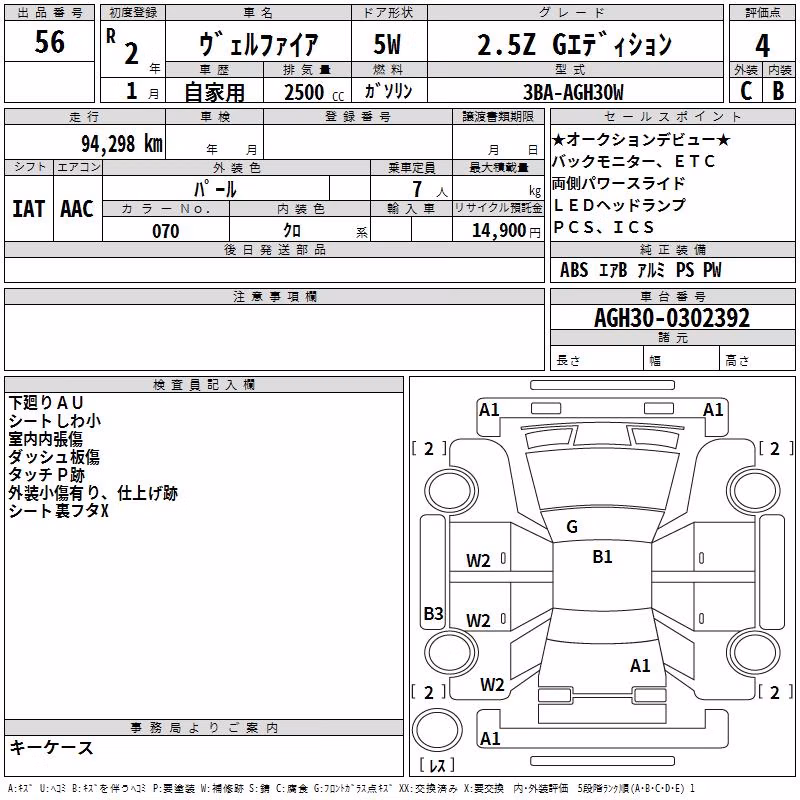Screen dimensions: 800x800
Task: Select the 幅 dimension field
Action: click(682, 358)
